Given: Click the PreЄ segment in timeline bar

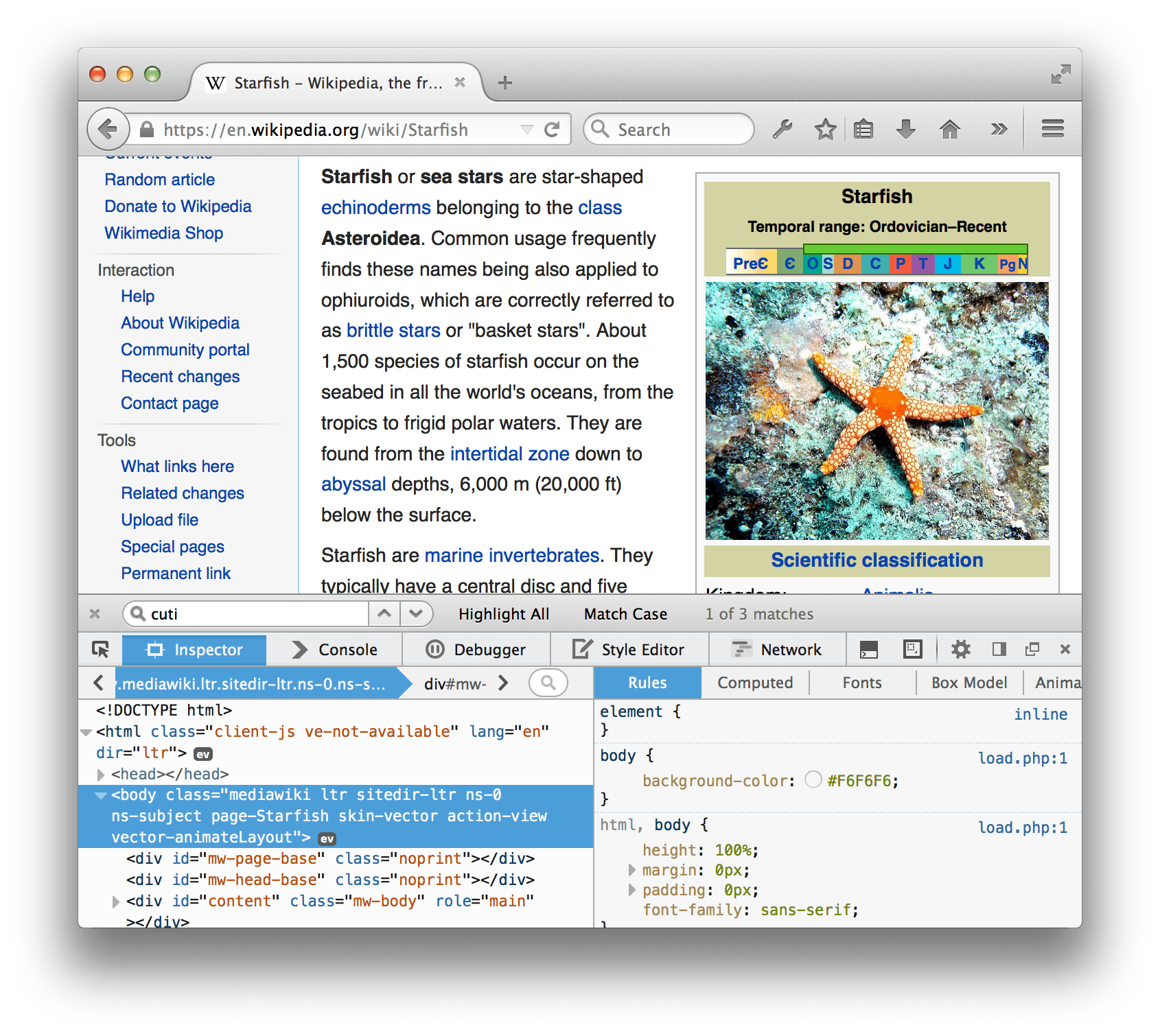Looking at the screenshot, I should (751, 263).
